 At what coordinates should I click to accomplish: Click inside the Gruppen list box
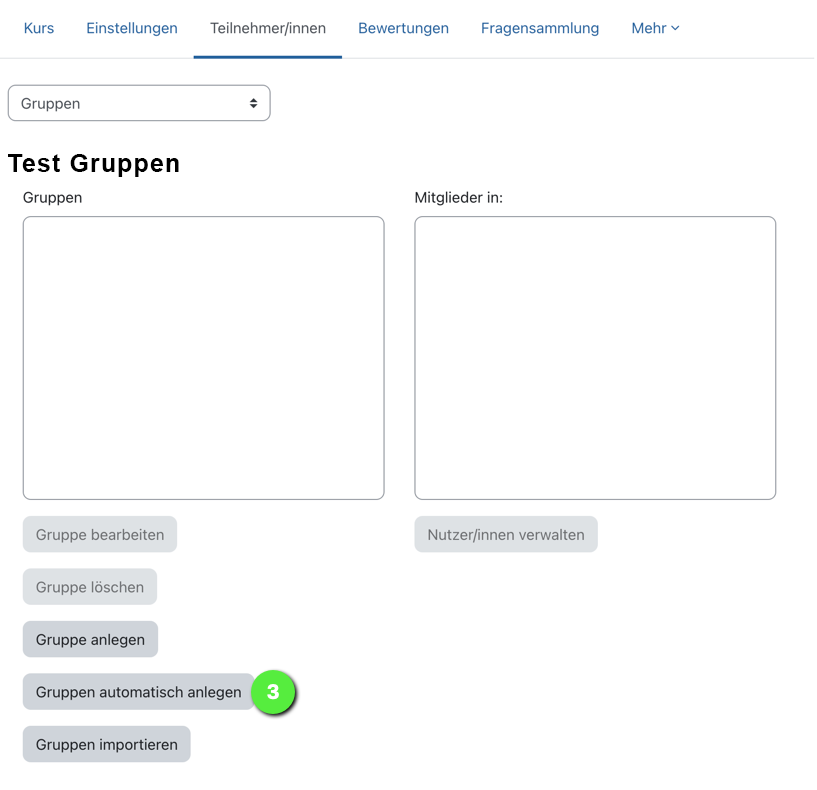(x=203, y=357)
